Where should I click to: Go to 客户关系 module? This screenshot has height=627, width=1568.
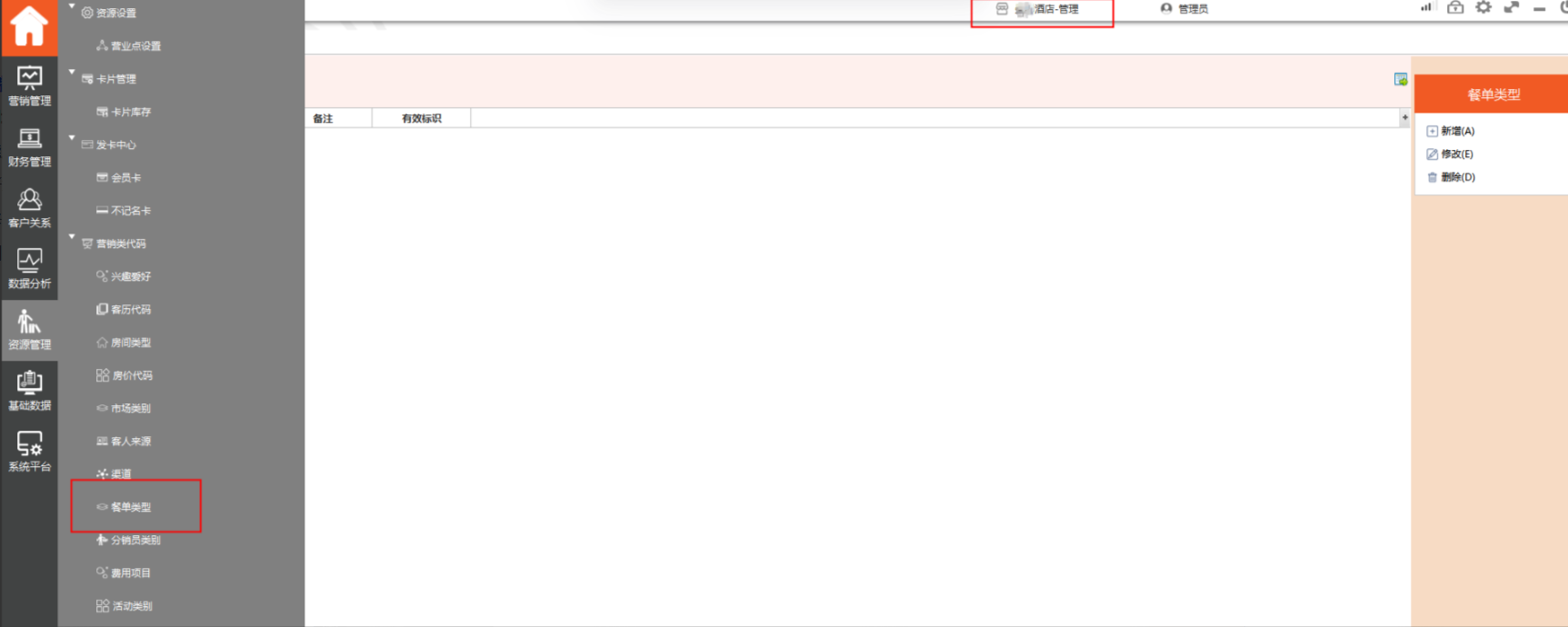point(29,208)
